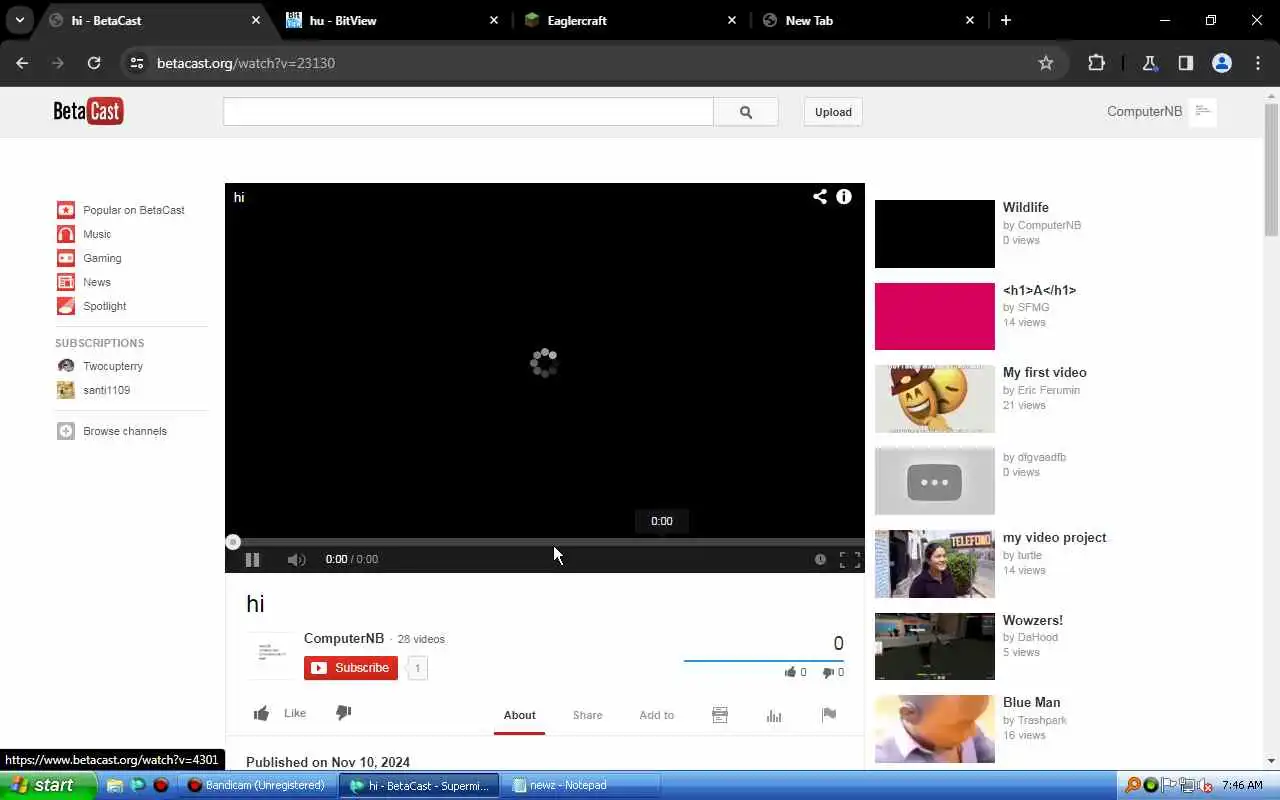Click in the BetaCast search field
Screen dimensions: 1280x800
pyautogui.click(x=468, y=112)
